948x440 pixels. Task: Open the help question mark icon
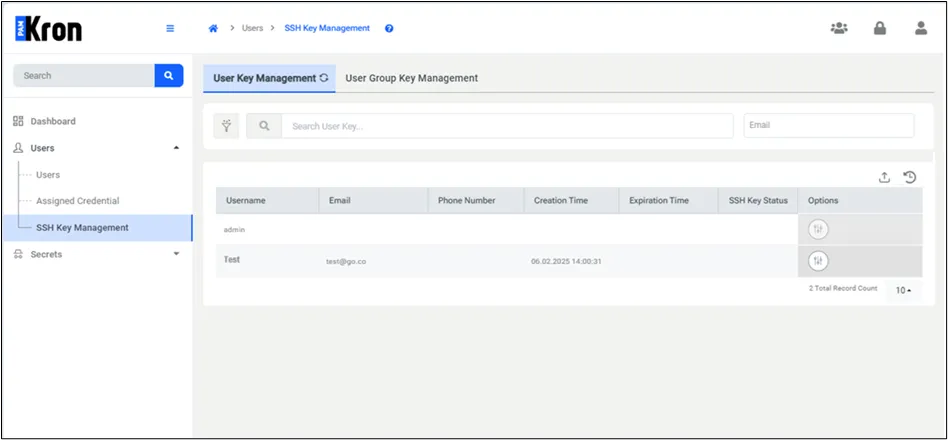[389, 28]
